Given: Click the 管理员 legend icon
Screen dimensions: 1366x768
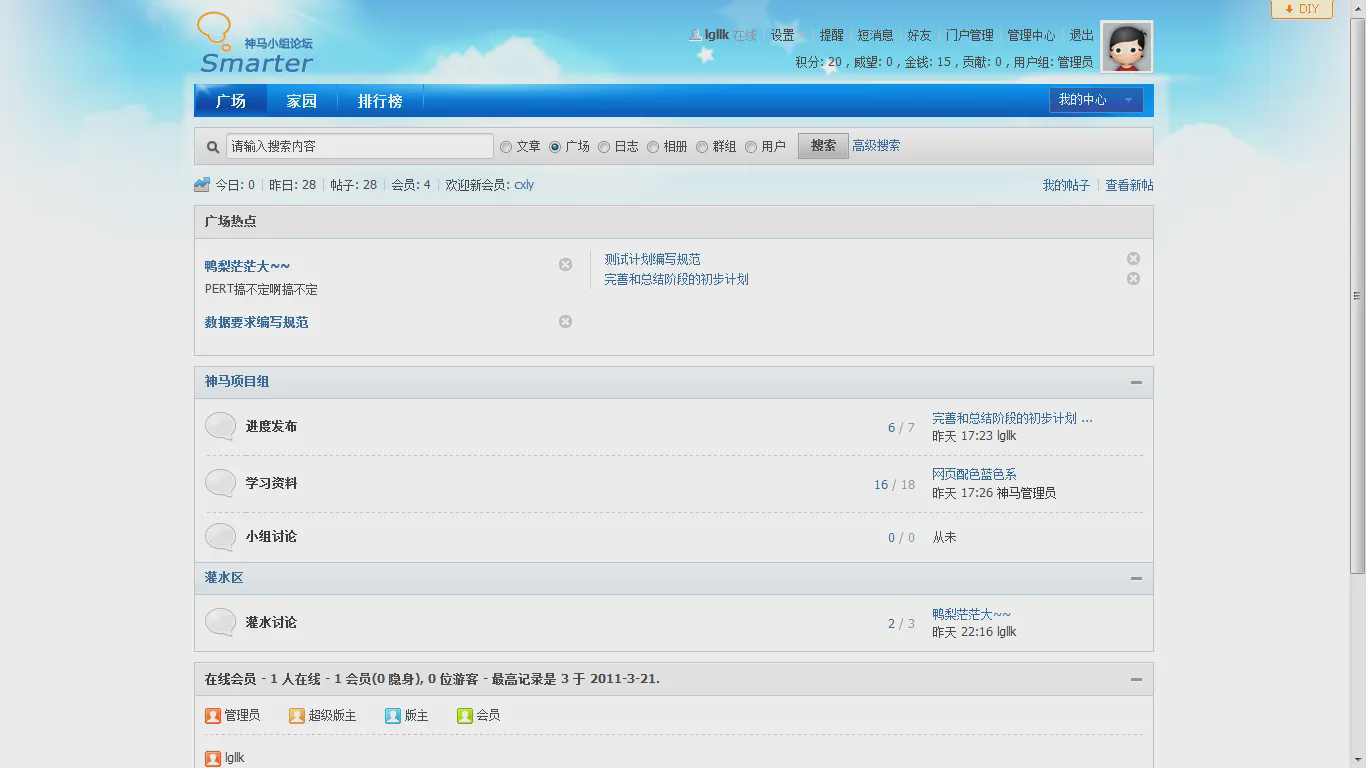Looking at the screenshot, I should pos(213,716).
